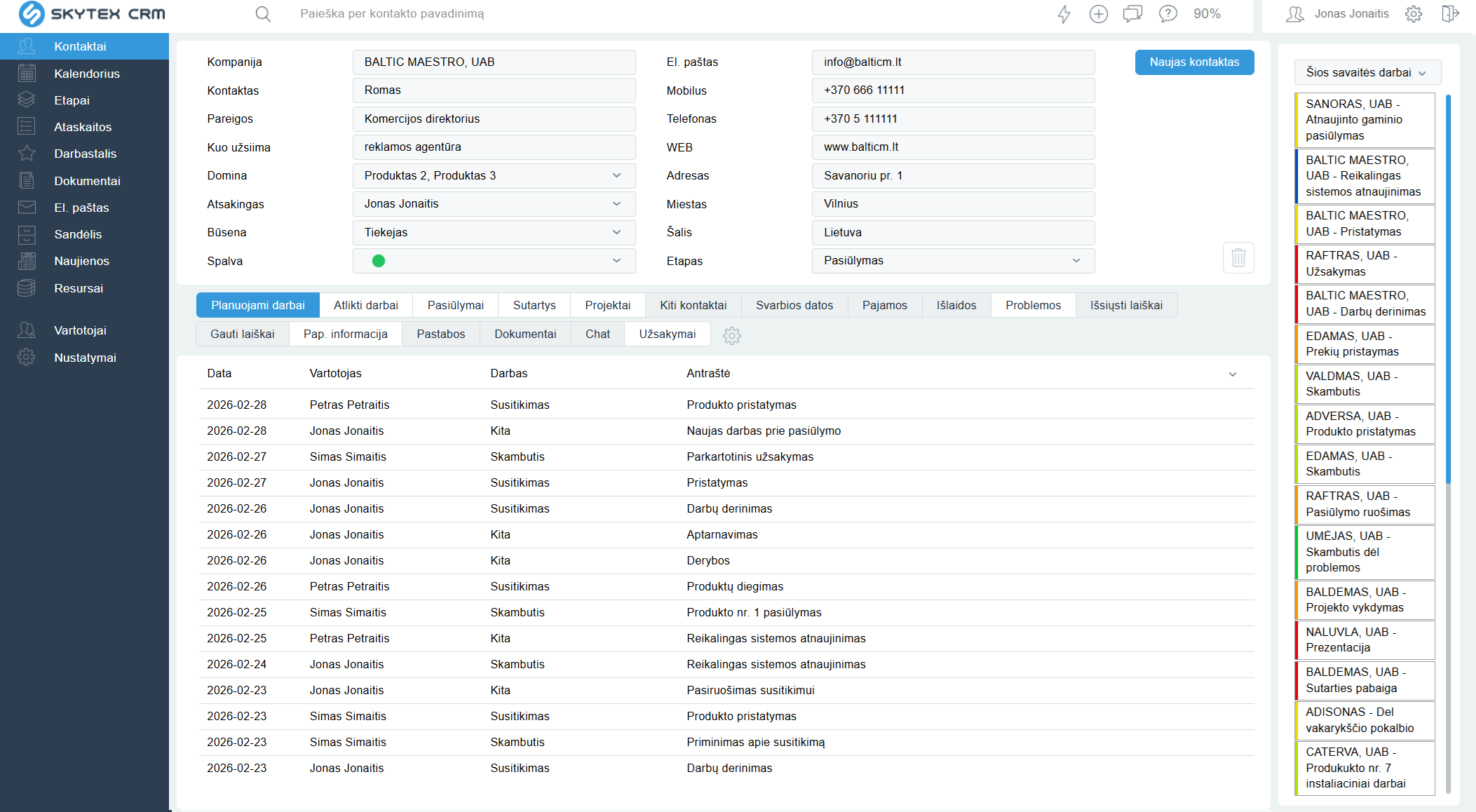Click the Nustatymai gear sidebar icon
Screen dimensions: 1476x812
27,358
